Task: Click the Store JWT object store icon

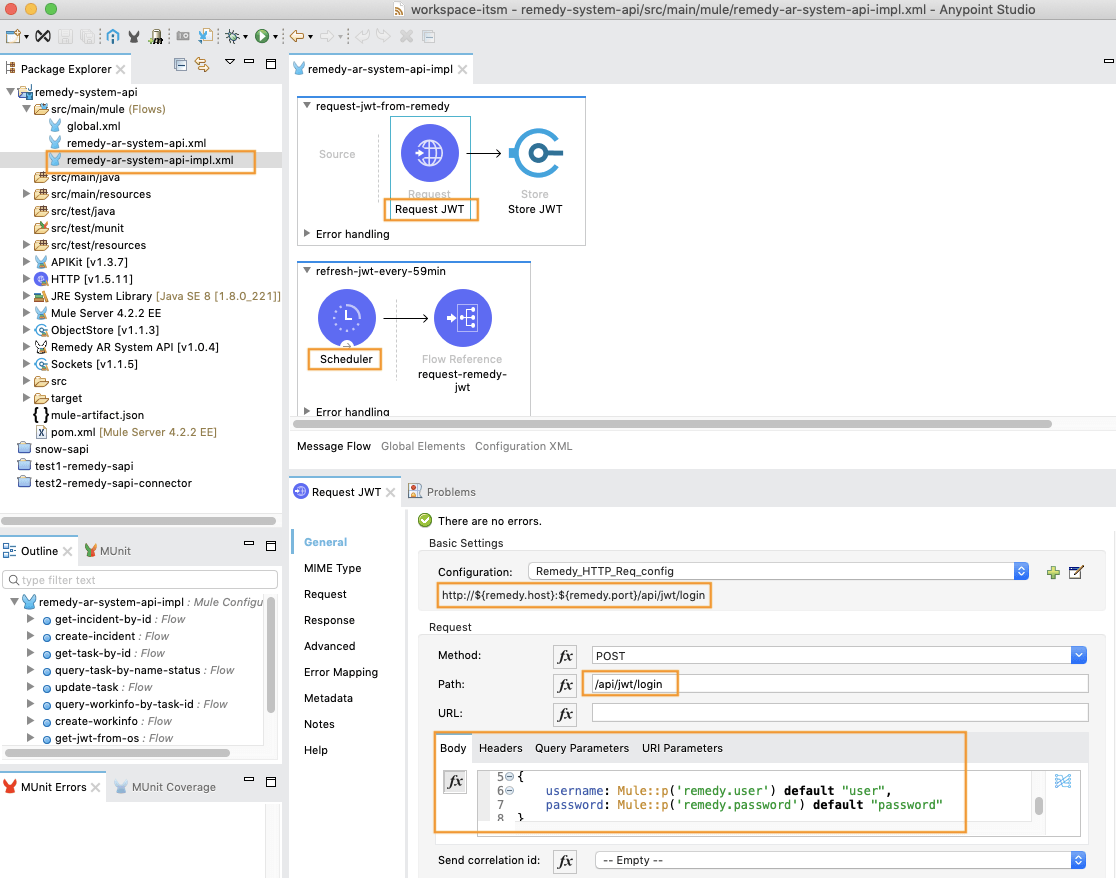Action: pyautogui.click(x=536, y=153)
